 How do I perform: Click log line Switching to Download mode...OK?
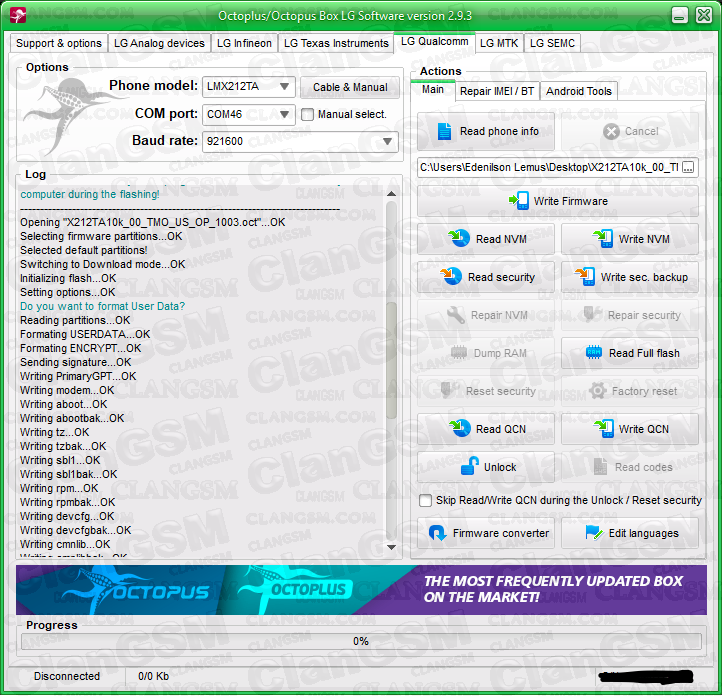click(102, 264)
